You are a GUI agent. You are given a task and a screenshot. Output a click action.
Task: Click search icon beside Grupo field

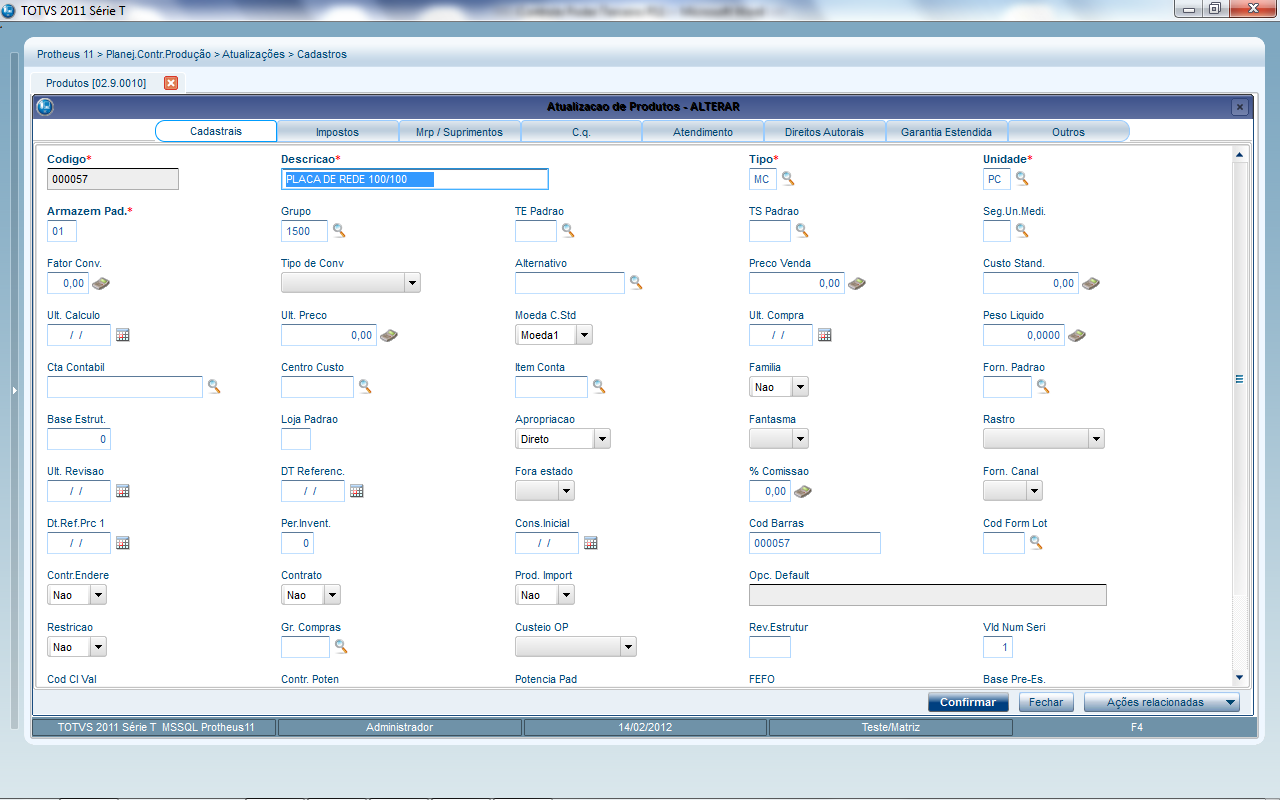click(339, 231)
